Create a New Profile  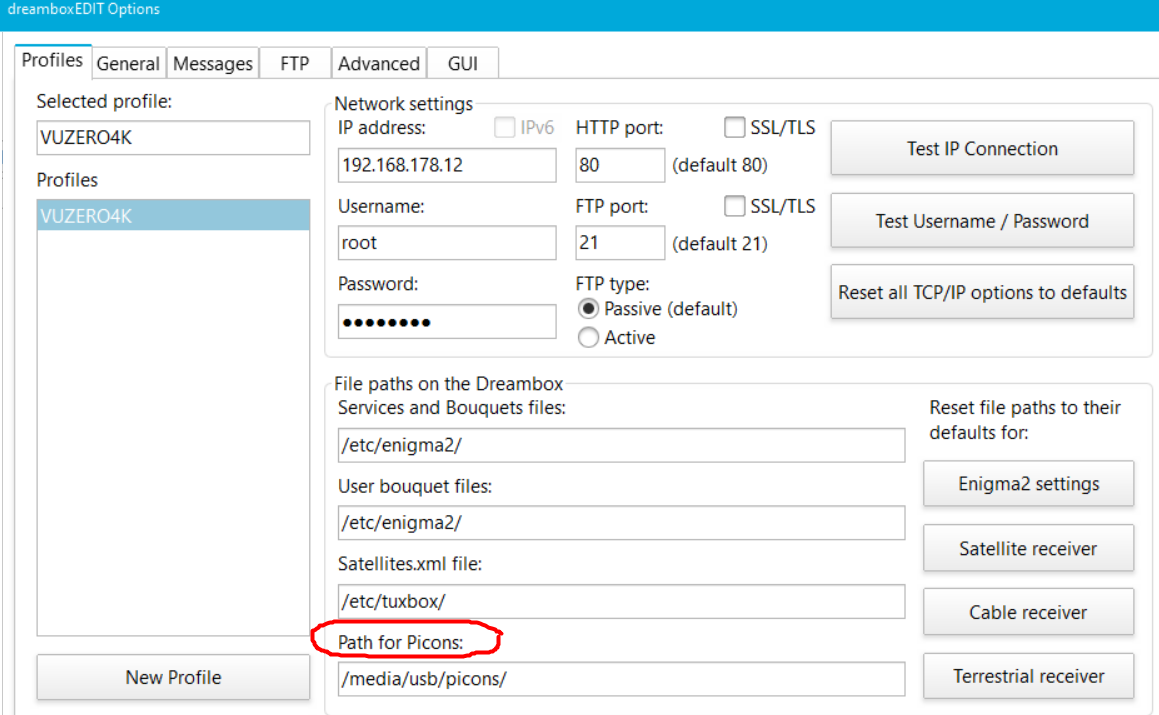coord(173,677)
